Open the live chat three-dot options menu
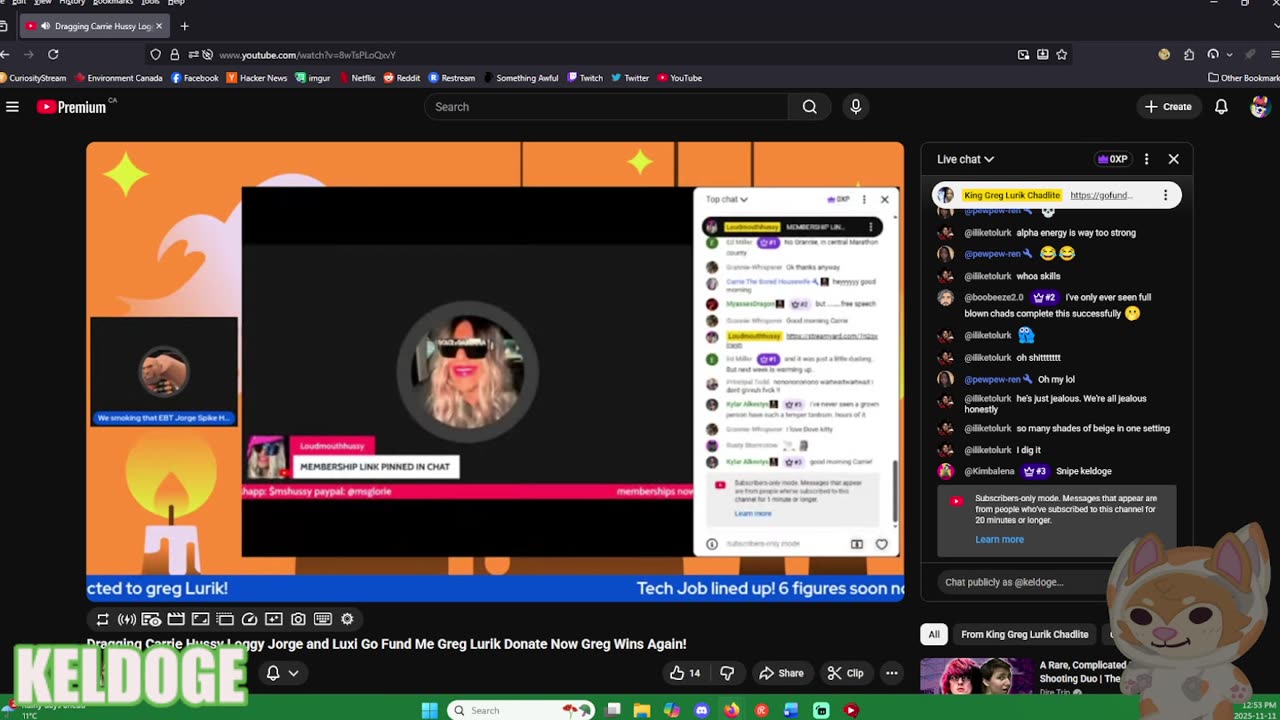 click(x=1146, y=159)
